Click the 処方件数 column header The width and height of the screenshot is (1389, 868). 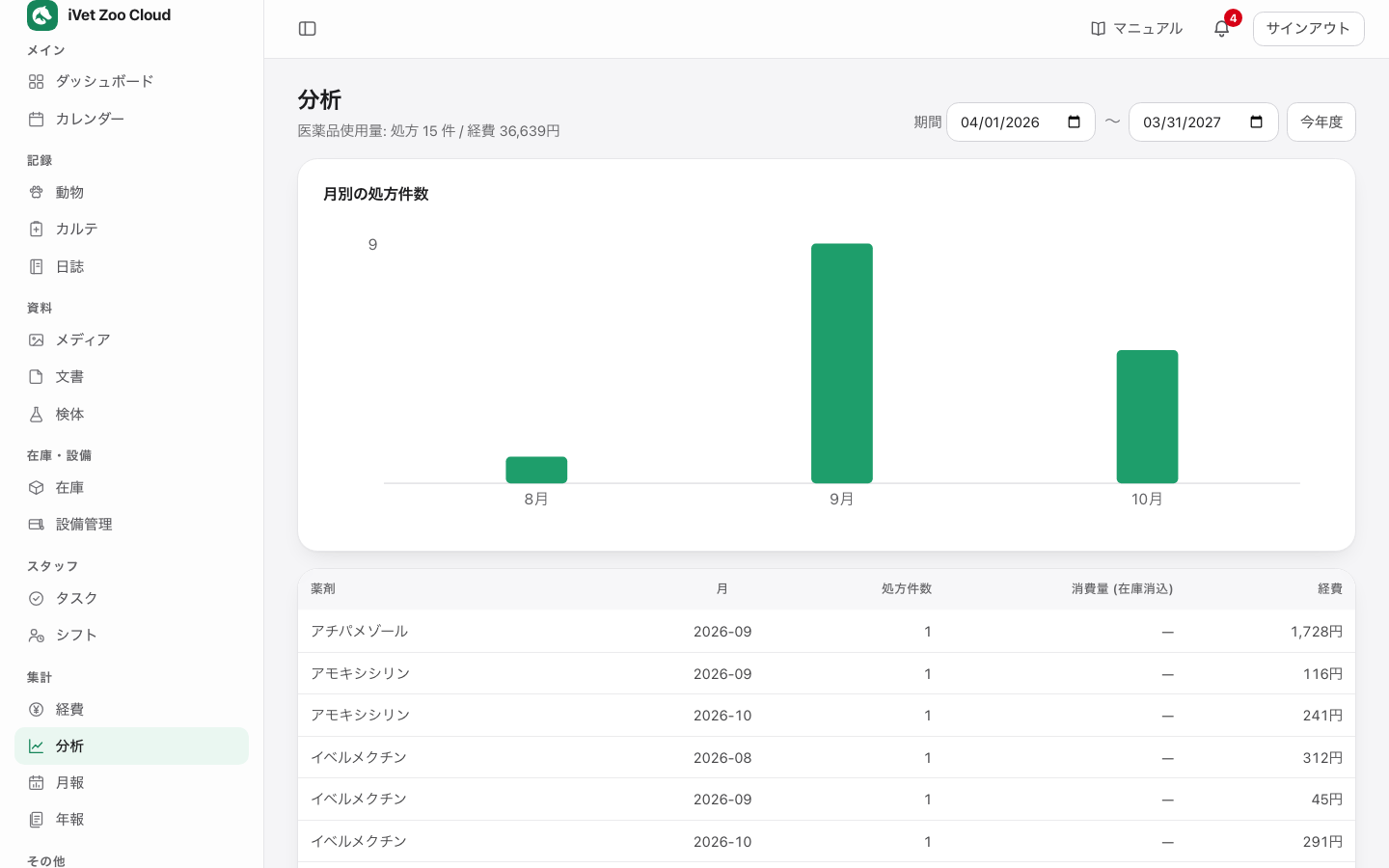pyautogui.click(x=907, y=589)
